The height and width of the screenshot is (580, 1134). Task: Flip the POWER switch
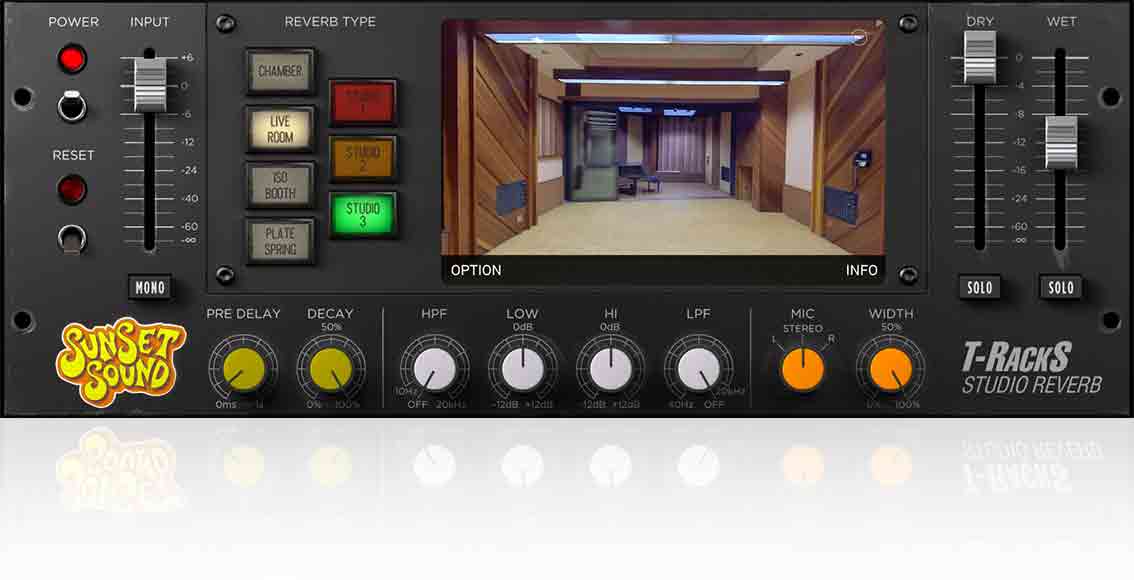coord(71,108)
